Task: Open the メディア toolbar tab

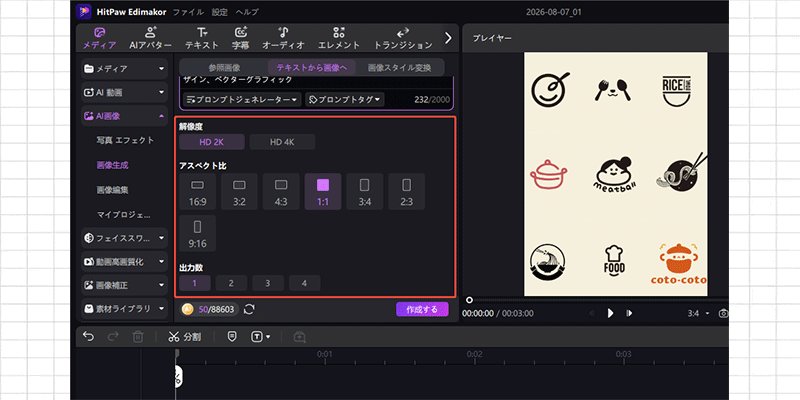Action: [x=99, y=39]
